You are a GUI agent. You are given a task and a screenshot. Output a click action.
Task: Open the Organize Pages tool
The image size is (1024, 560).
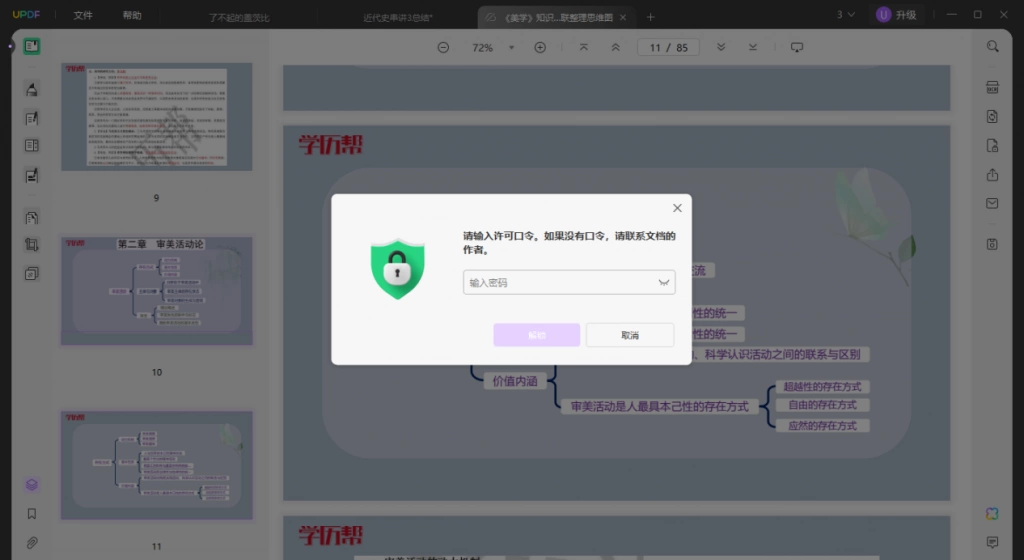(31, 217)
